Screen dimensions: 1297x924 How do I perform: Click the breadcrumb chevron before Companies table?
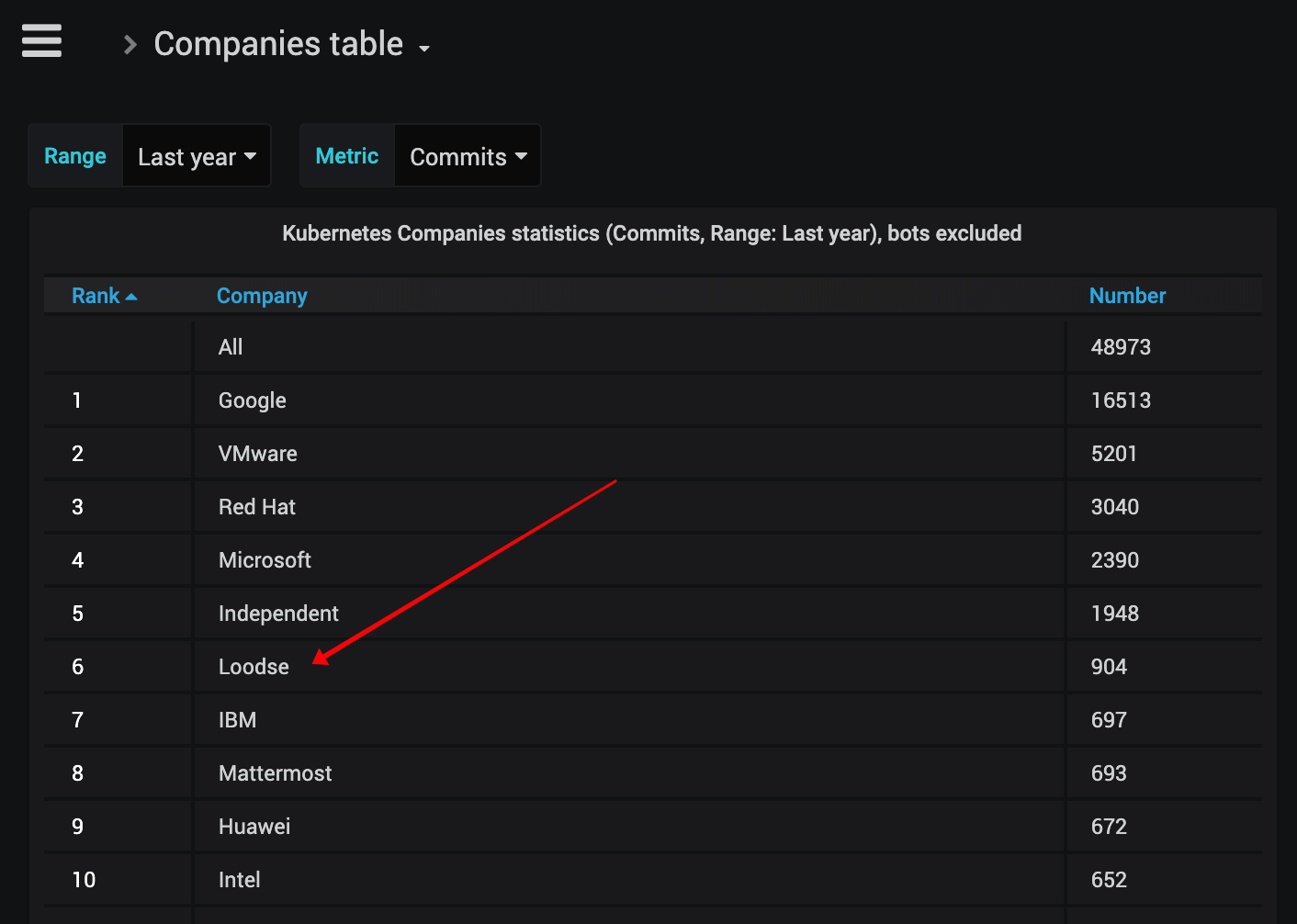[x=128, y=44]
